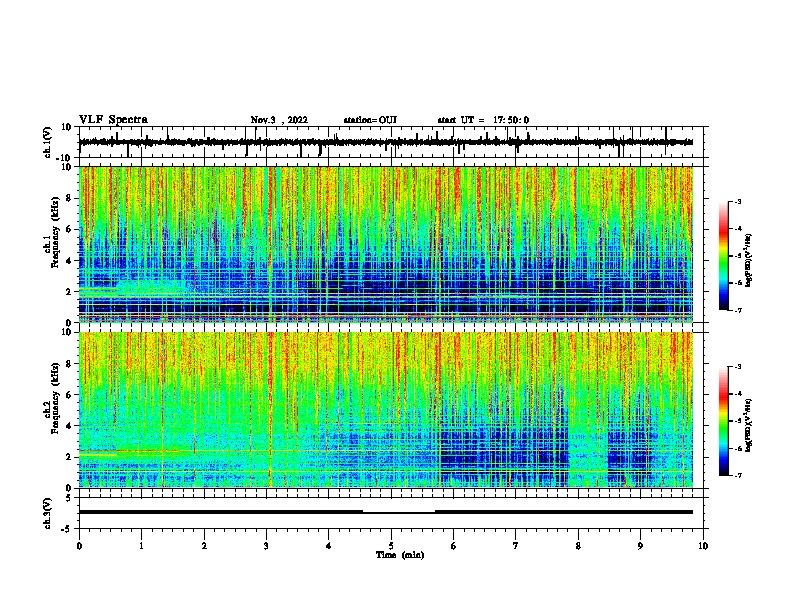792x612 pixels.
Task: Click the ch.2 spectrogram color scale bar
Action: 723,421
